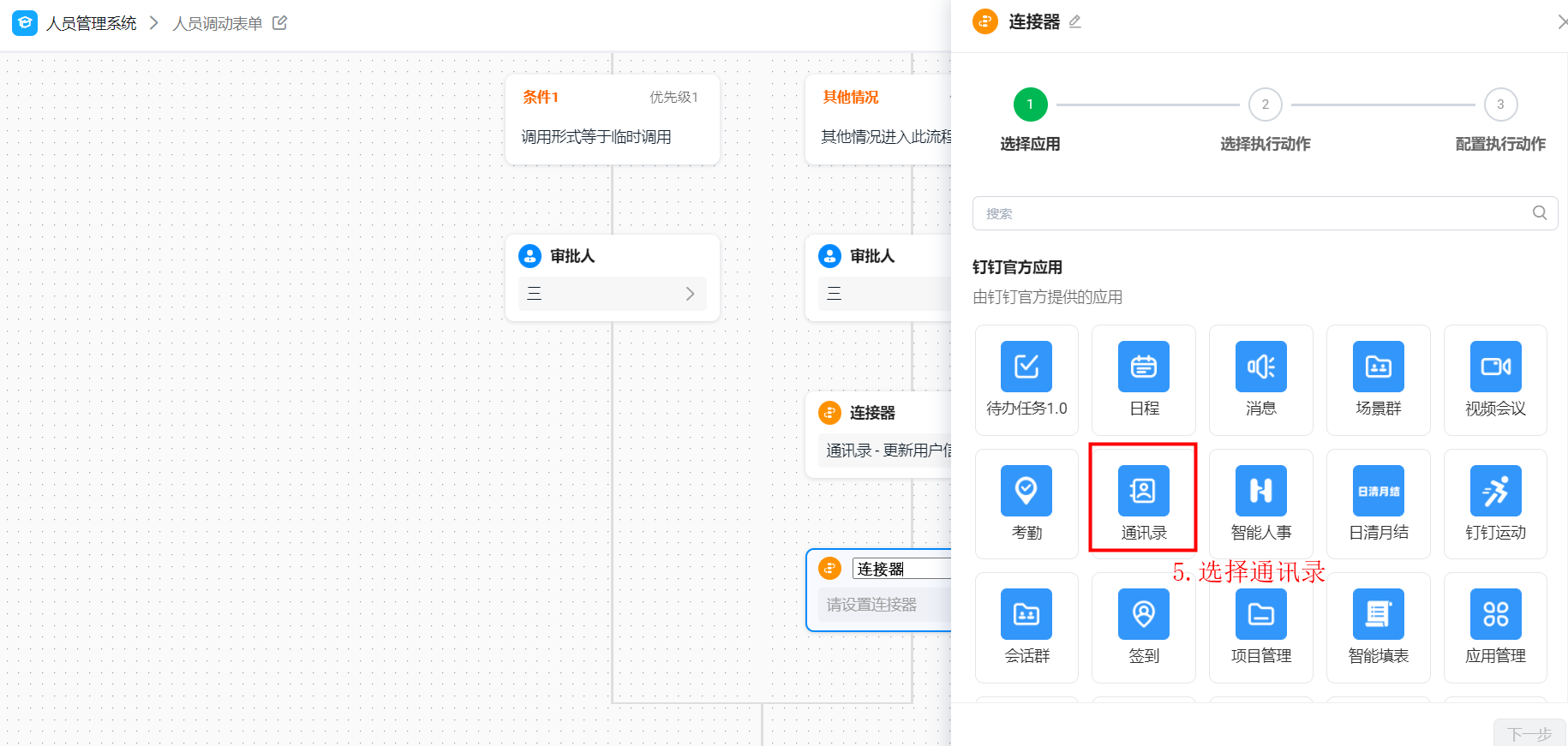Screen dimensions: 1568x746
Task: Choose the 通讯录 contacts app
Action: pyautogui.click(x=1144, y=504)
